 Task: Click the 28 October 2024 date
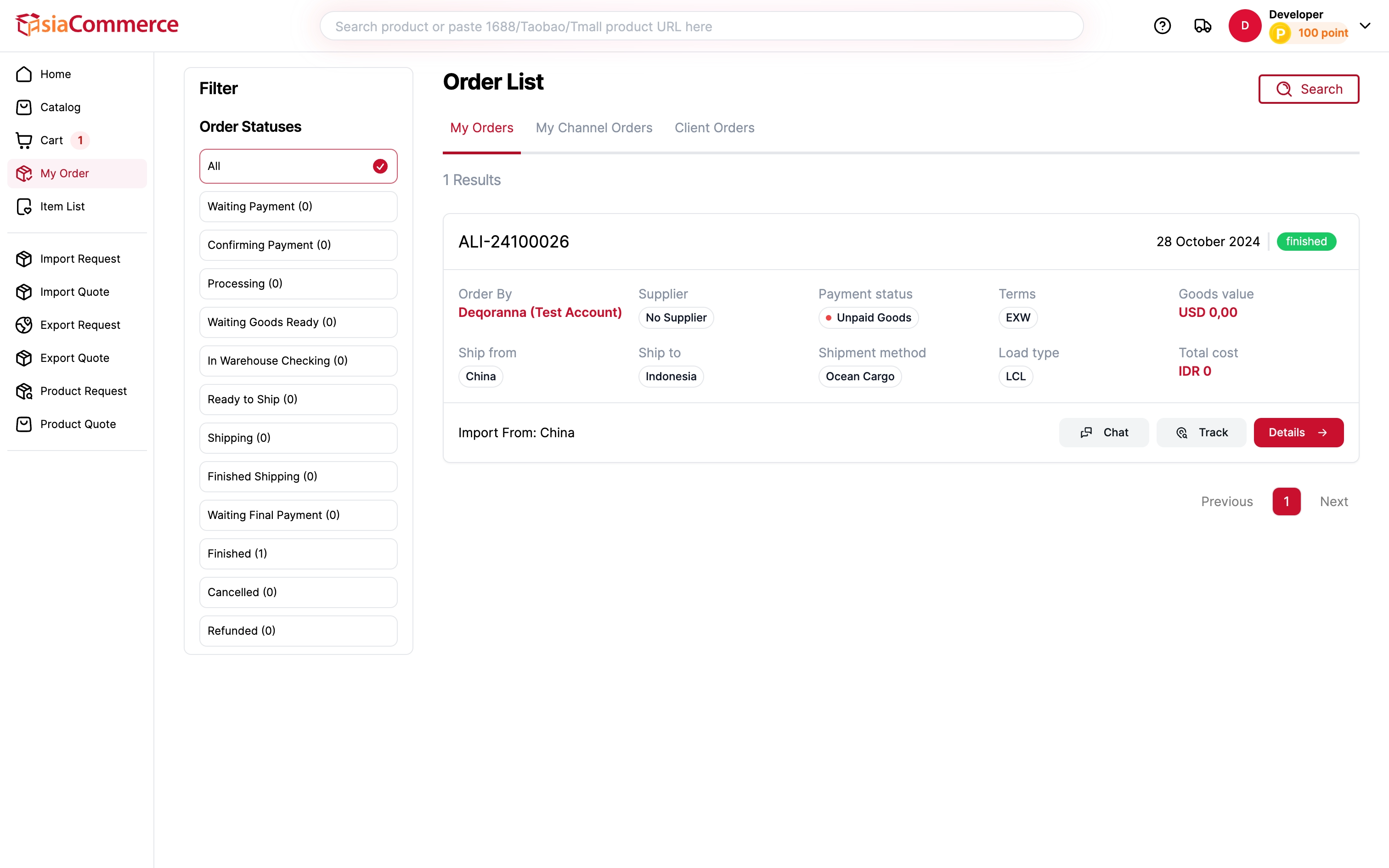pos(1208,242)
